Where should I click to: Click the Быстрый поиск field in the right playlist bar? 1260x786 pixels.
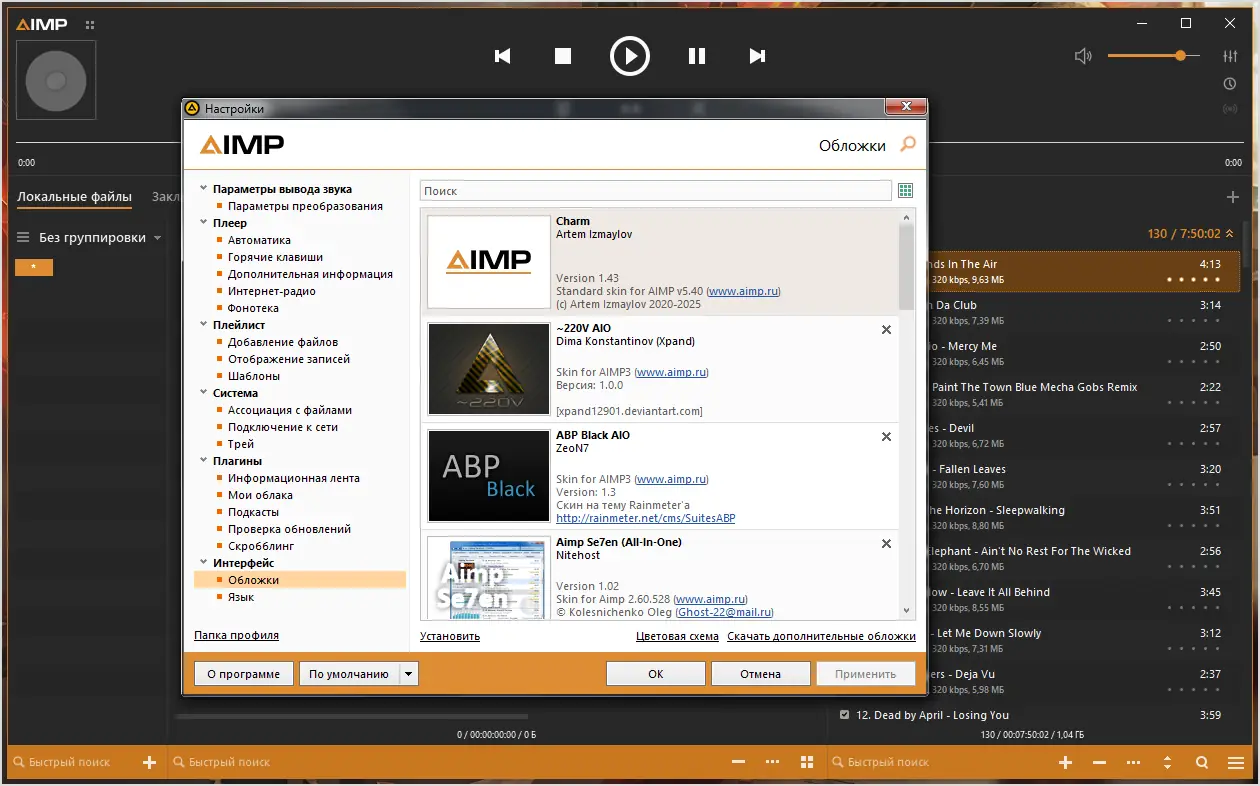coord(940,762)
